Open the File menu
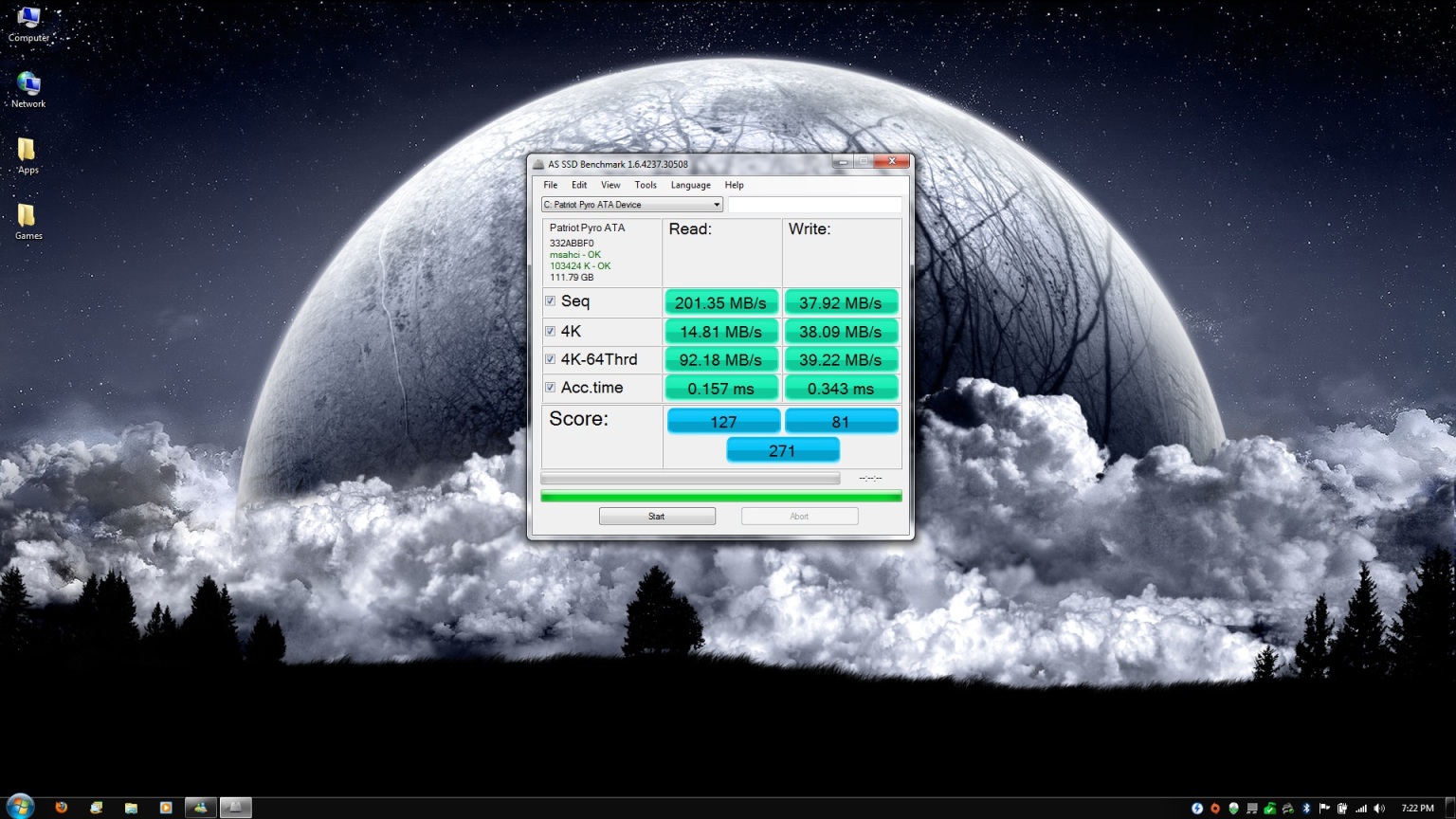This screenshot has width=1456, height=819. pos(551,185)
